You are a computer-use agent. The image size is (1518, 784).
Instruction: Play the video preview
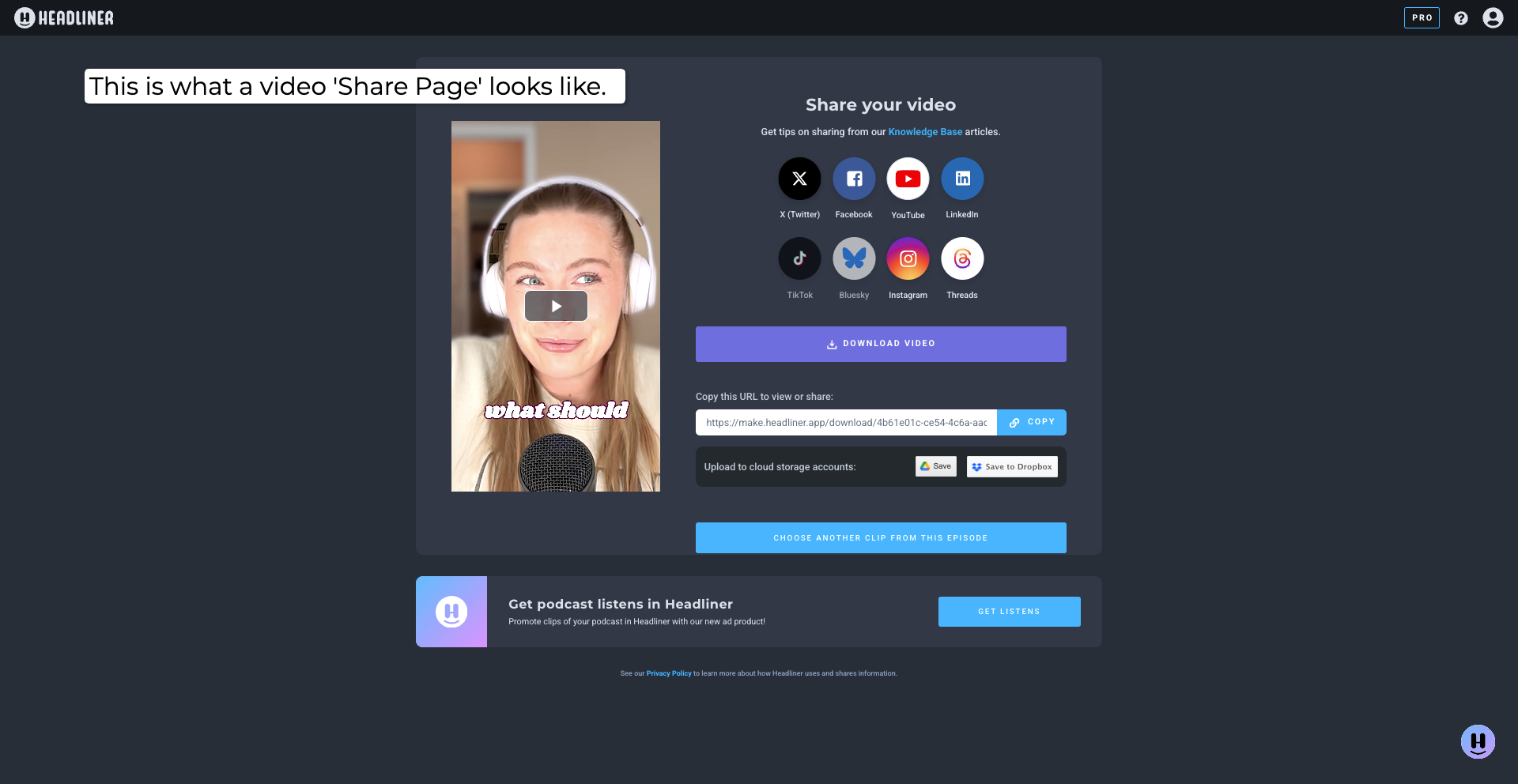(556, 306)
